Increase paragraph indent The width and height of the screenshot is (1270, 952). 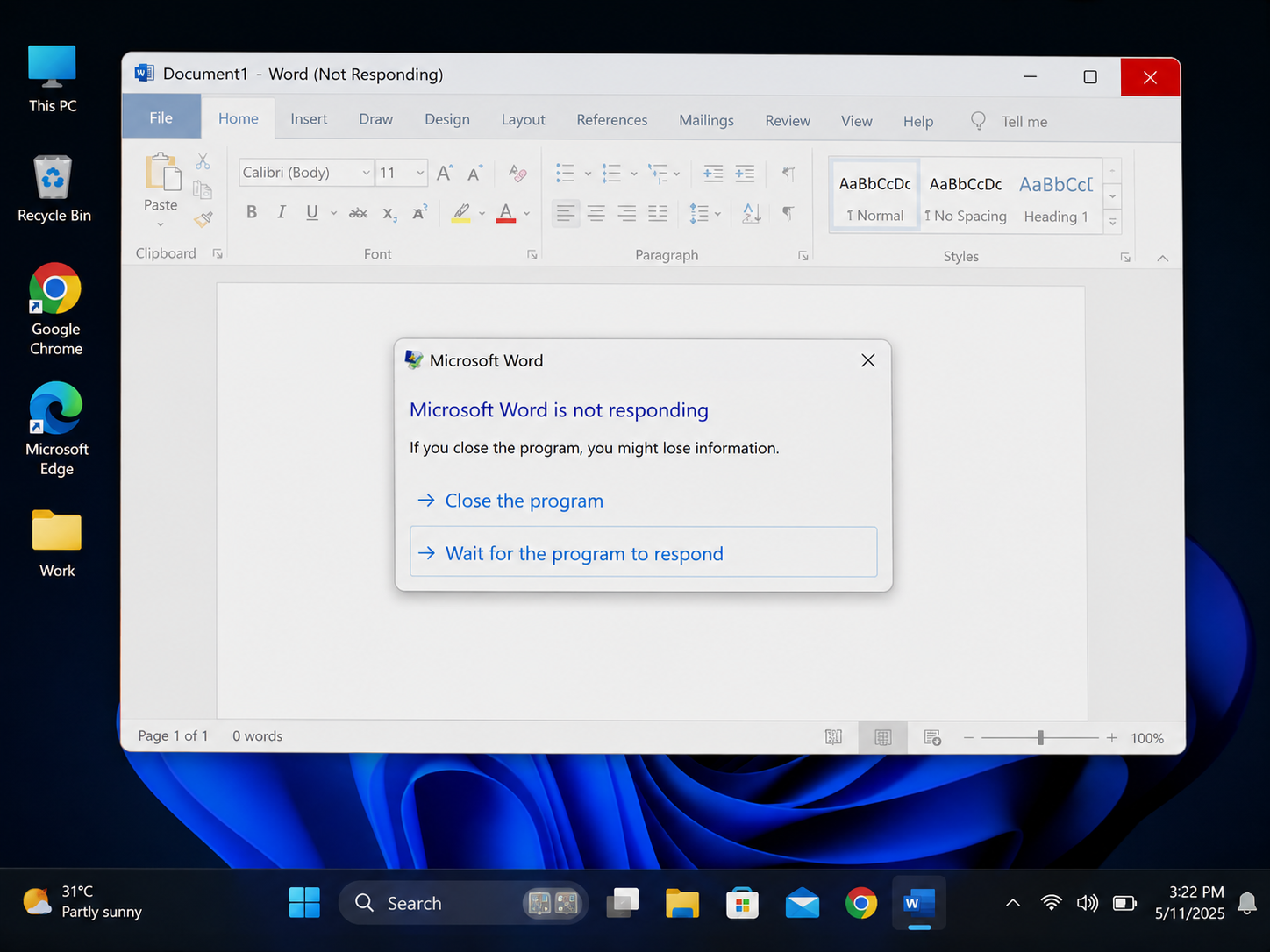pos(745,173)
